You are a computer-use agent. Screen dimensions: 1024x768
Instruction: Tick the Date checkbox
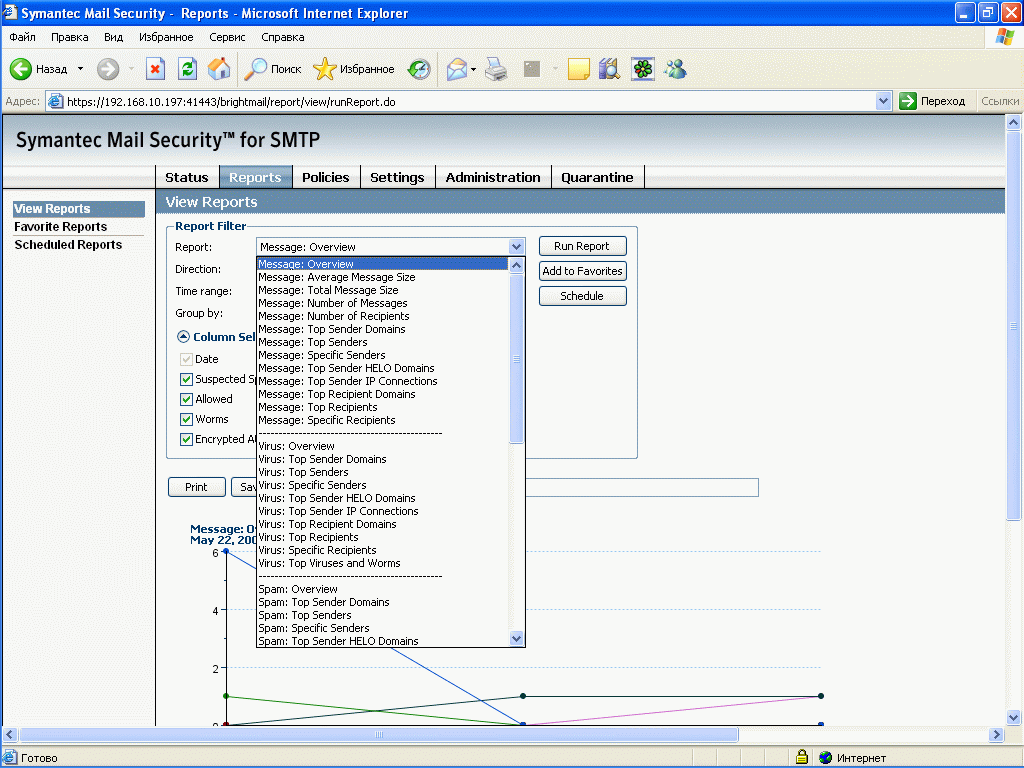(186, 359)
